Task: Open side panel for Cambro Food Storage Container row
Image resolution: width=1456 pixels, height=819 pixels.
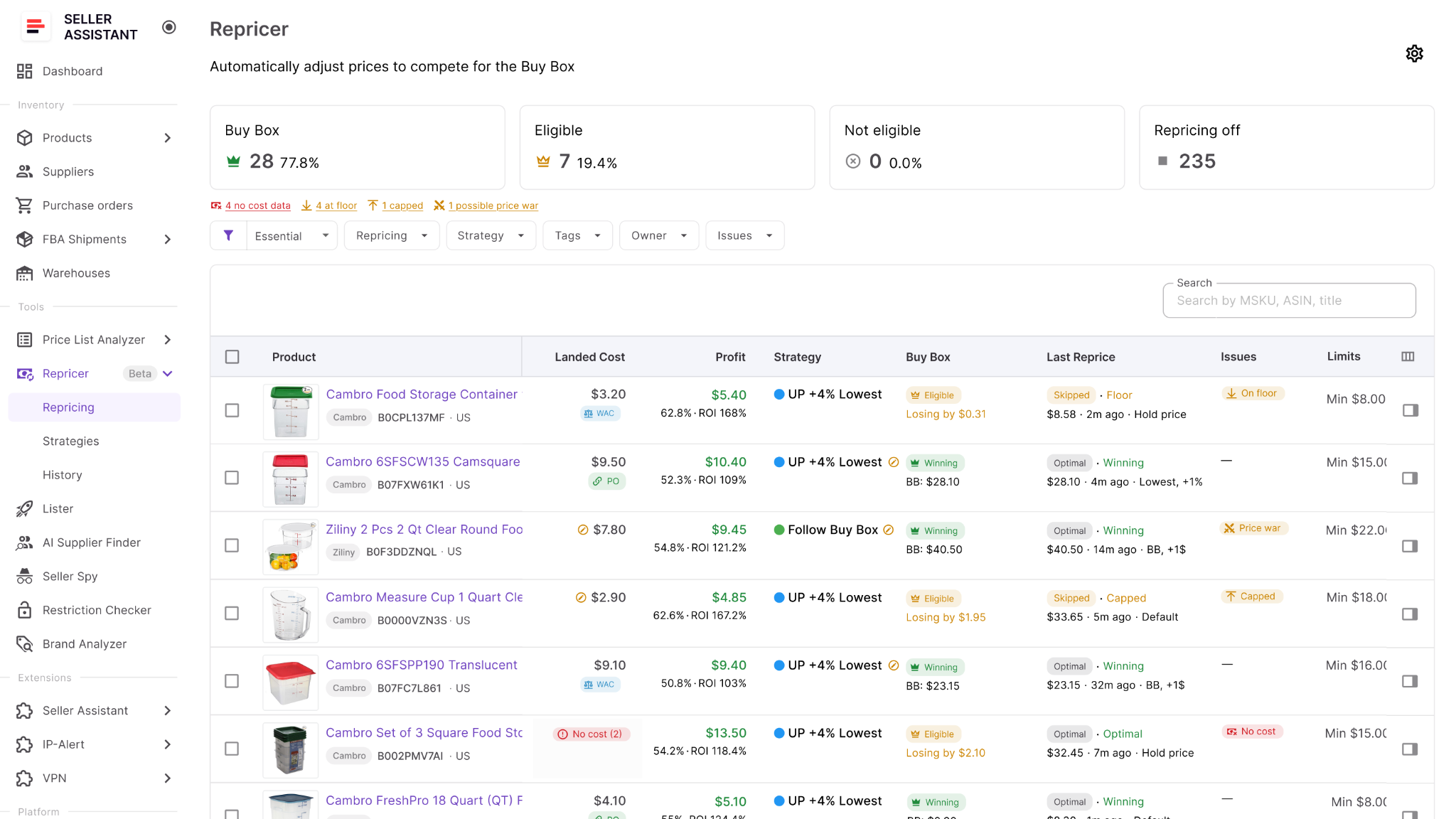Action: coord(1410,410)
